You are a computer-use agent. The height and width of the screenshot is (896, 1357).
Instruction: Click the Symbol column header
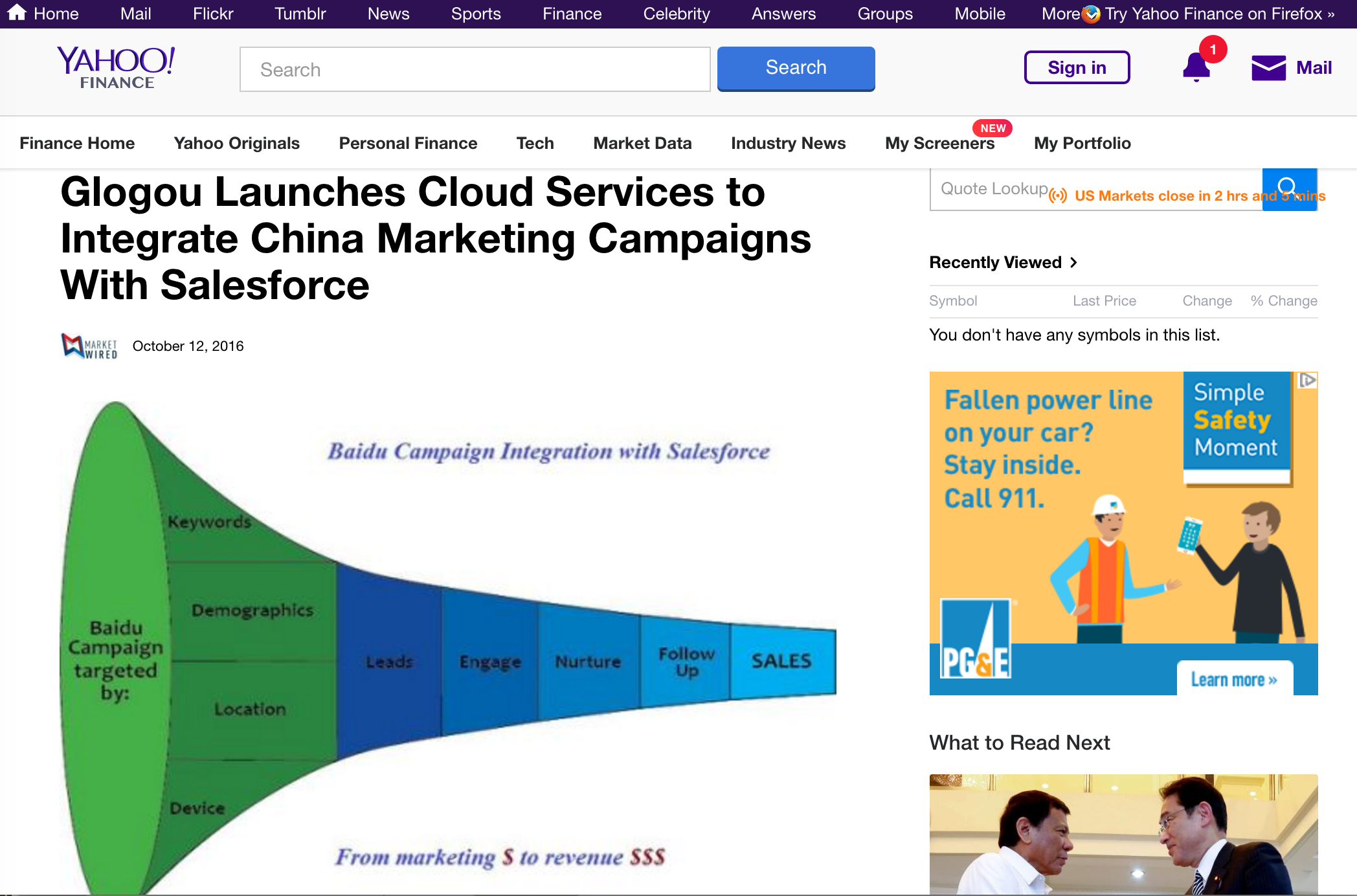953,300
